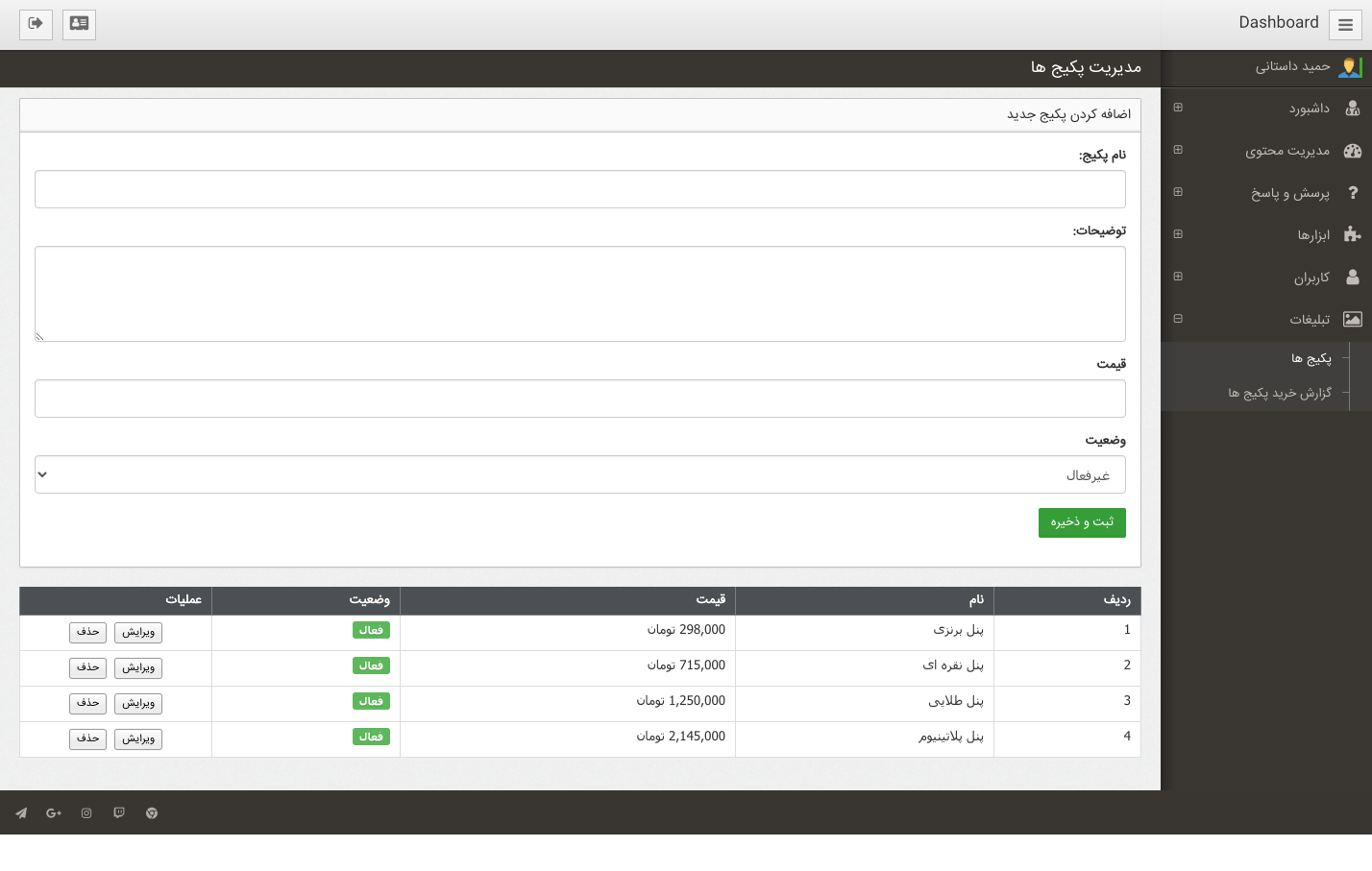Image resolution: width=1372 pixels, height=871 pixels.
Task: Click the Chrome icon in footer
Action: coord(152,813)
